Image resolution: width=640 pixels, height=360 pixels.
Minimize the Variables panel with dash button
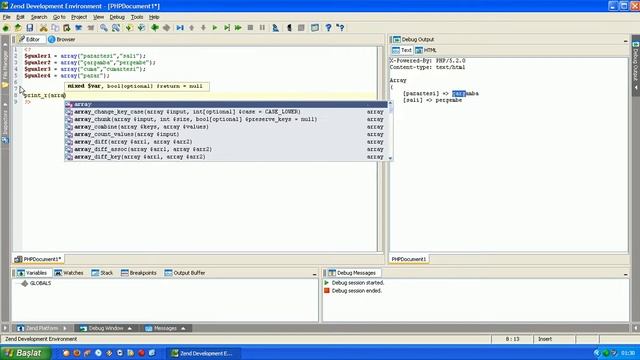[314, 274]
